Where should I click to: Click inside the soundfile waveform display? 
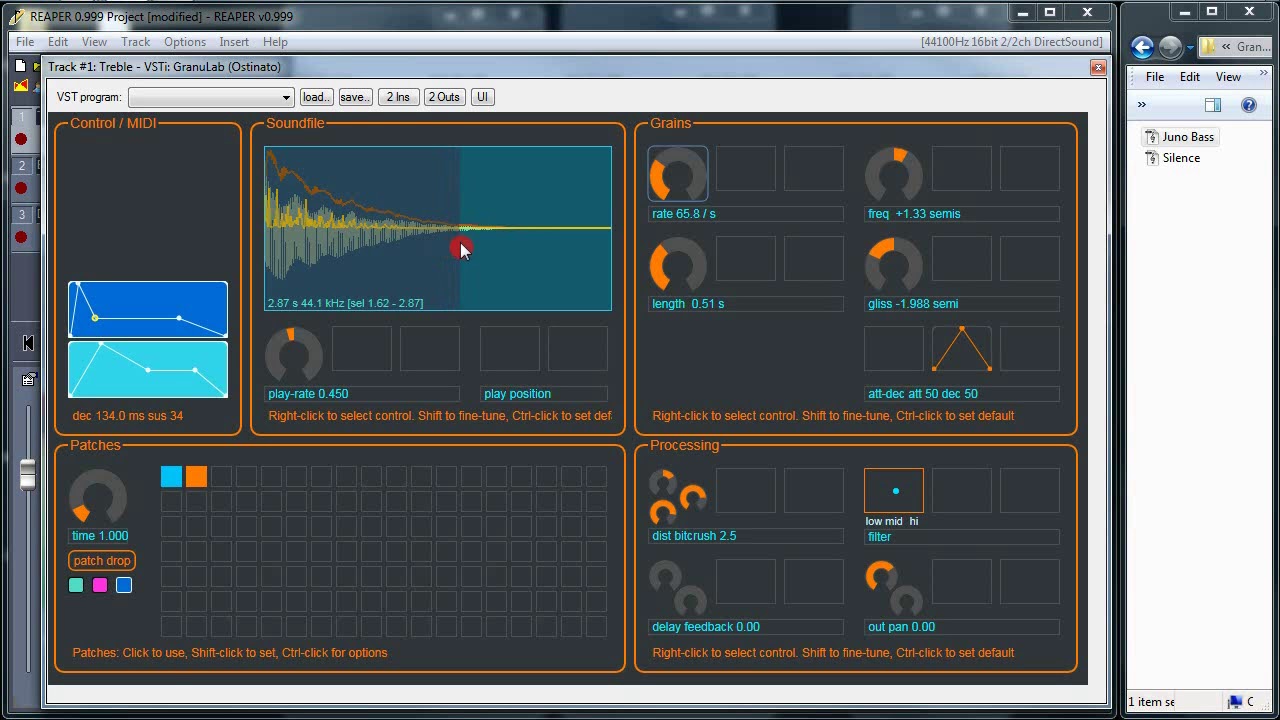point(438,228)
